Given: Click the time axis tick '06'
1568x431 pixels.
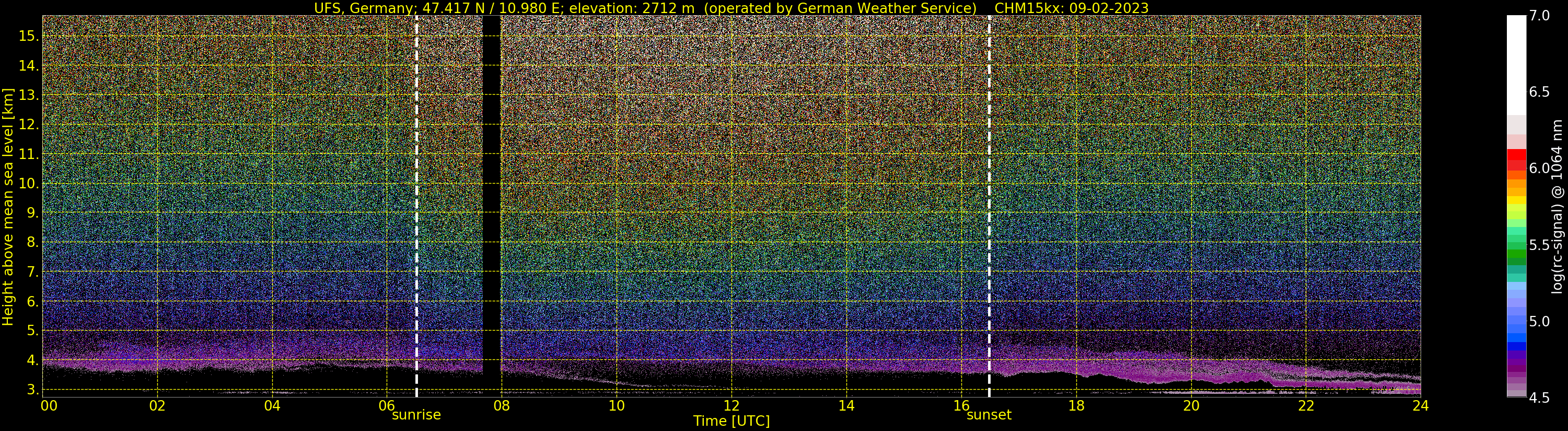Looking at the screenshot, I should (x=387, y=405).
